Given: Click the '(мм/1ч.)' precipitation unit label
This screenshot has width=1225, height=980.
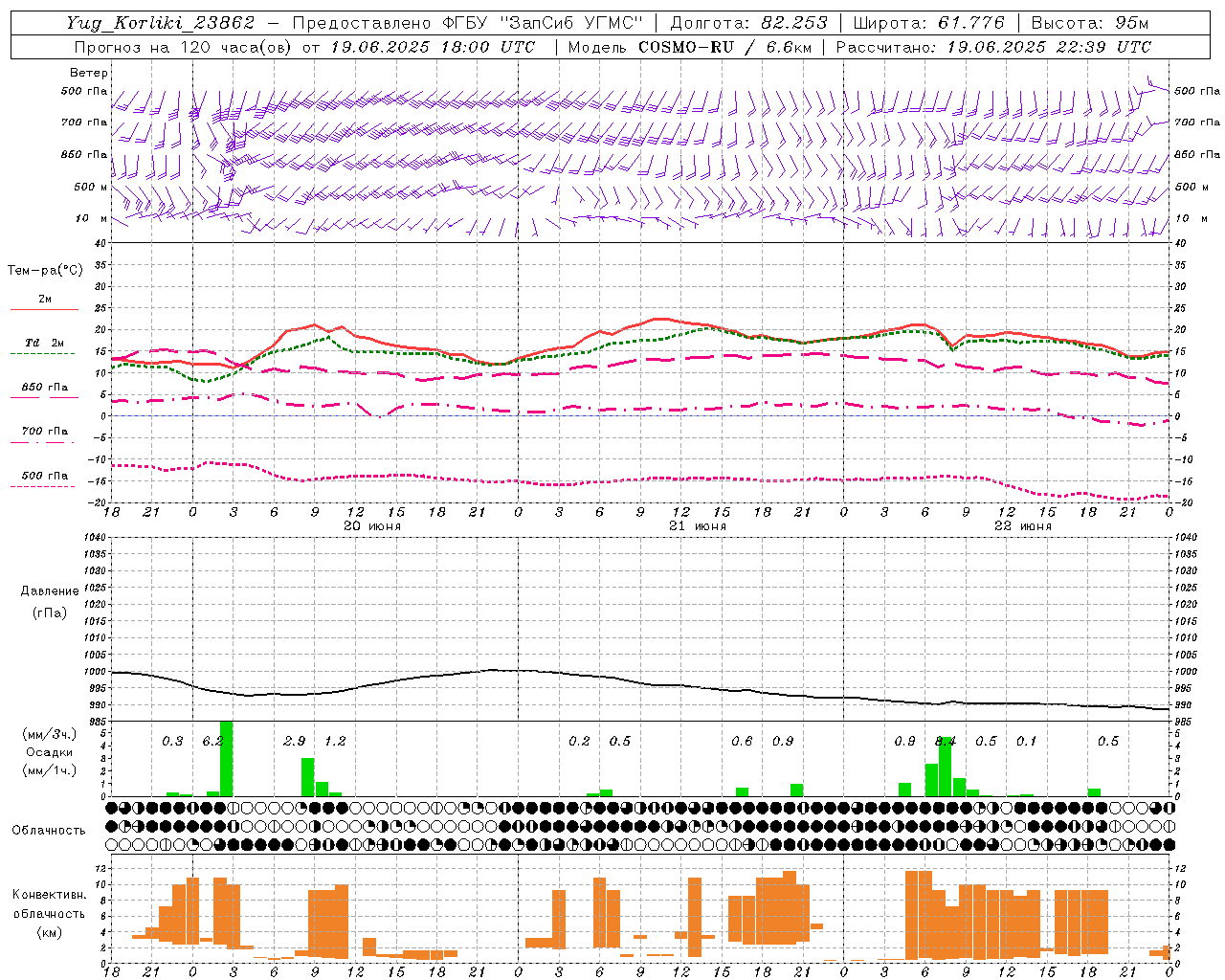Looking at the screenshot, I should click(50, 770).
